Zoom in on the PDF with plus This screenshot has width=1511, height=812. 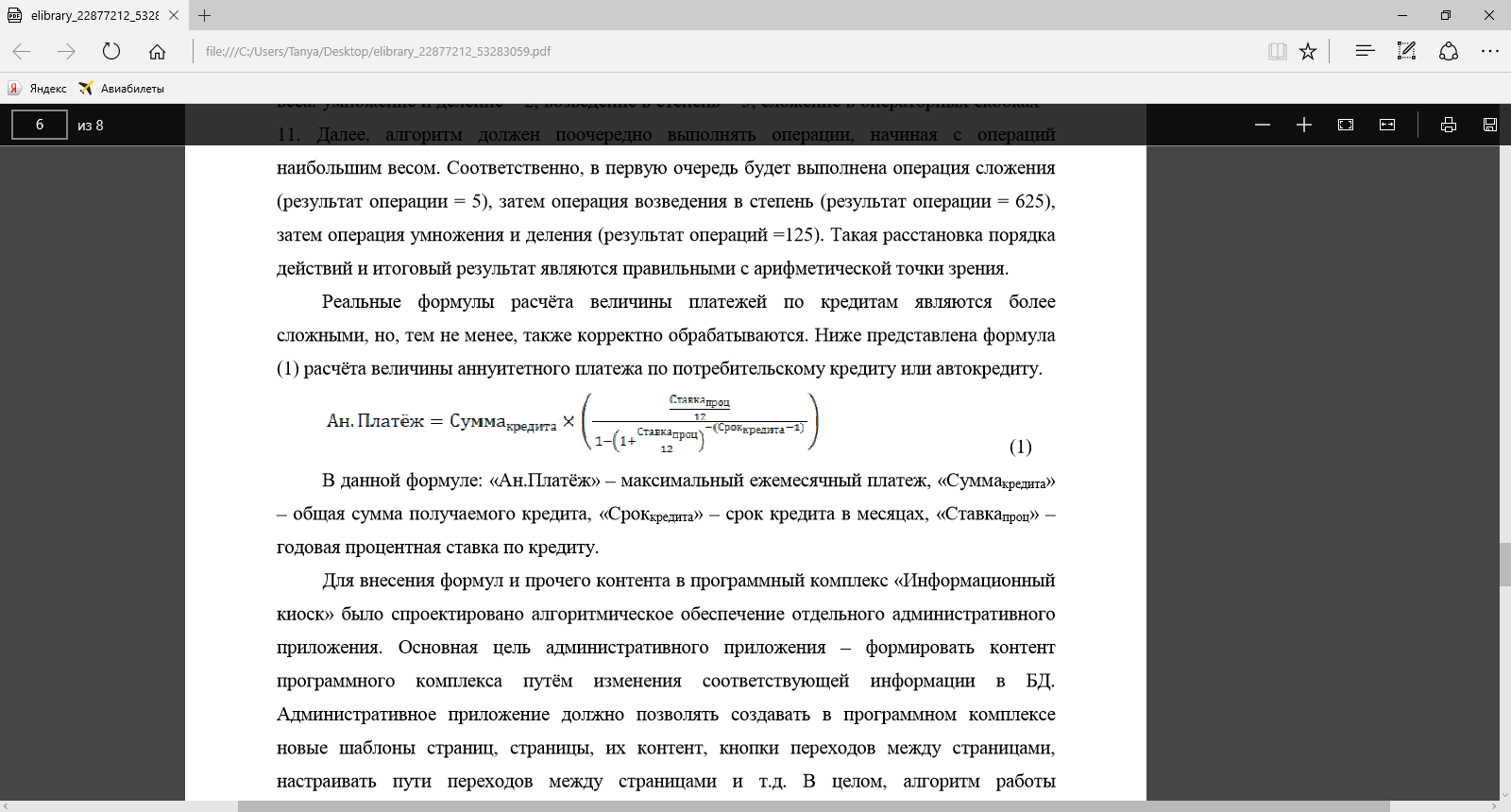pyautogui.click(x=1304, y=125)
